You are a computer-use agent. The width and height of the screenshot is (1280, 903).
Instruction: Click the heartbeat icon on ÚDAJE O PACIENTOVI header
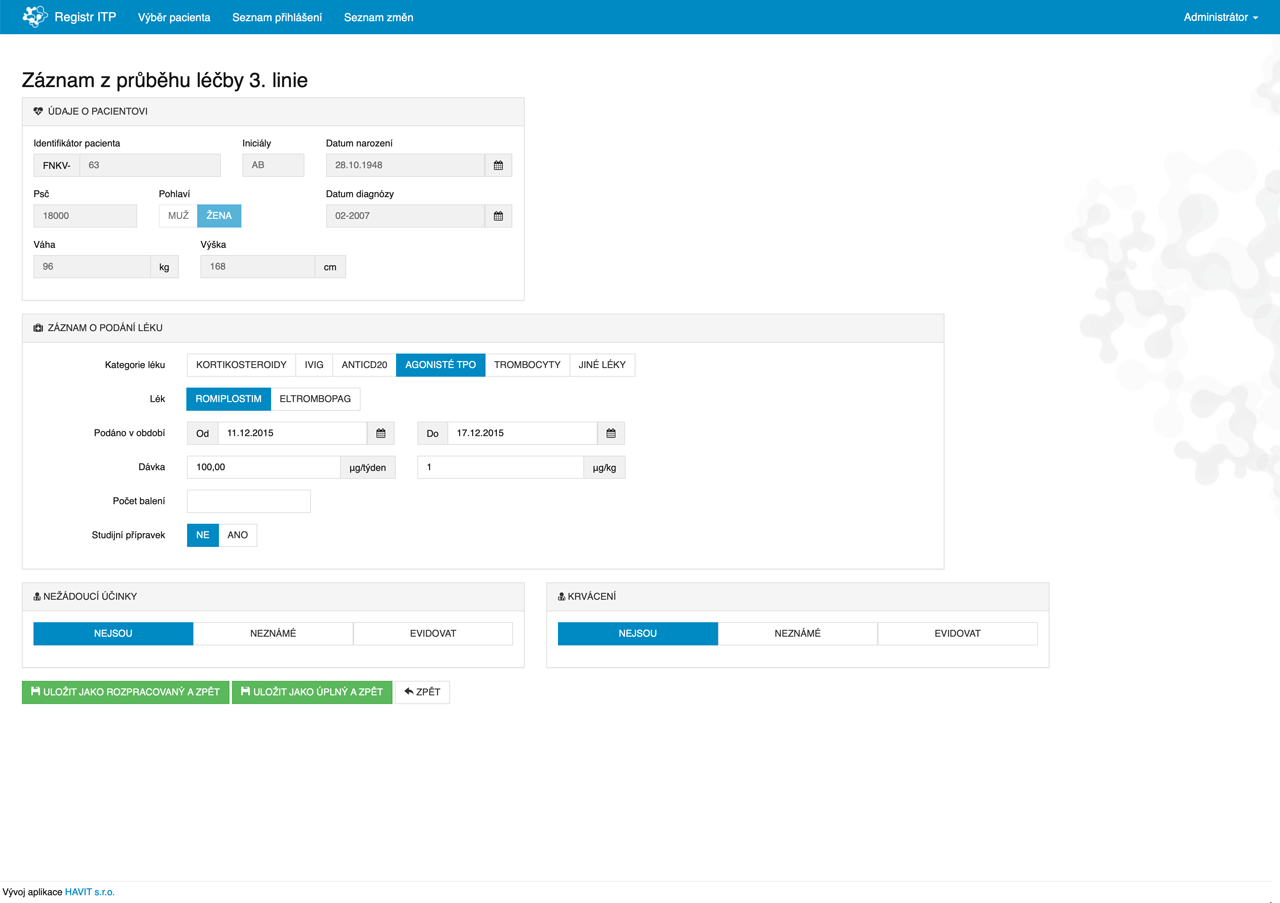point(39,111)
